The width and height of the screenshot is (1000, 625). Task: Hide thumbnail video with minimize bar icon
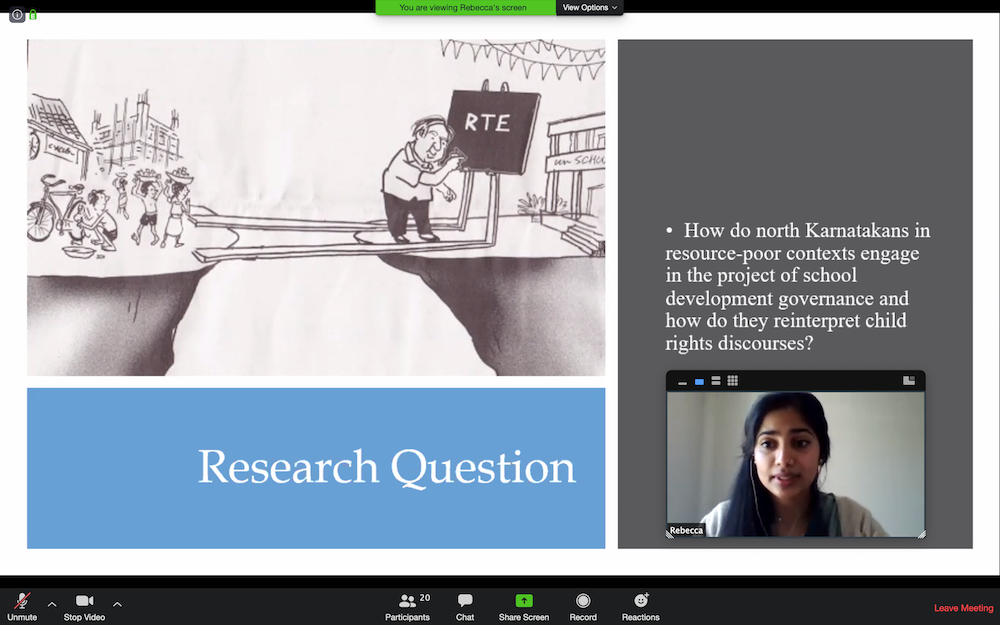(x=682, y=381)
